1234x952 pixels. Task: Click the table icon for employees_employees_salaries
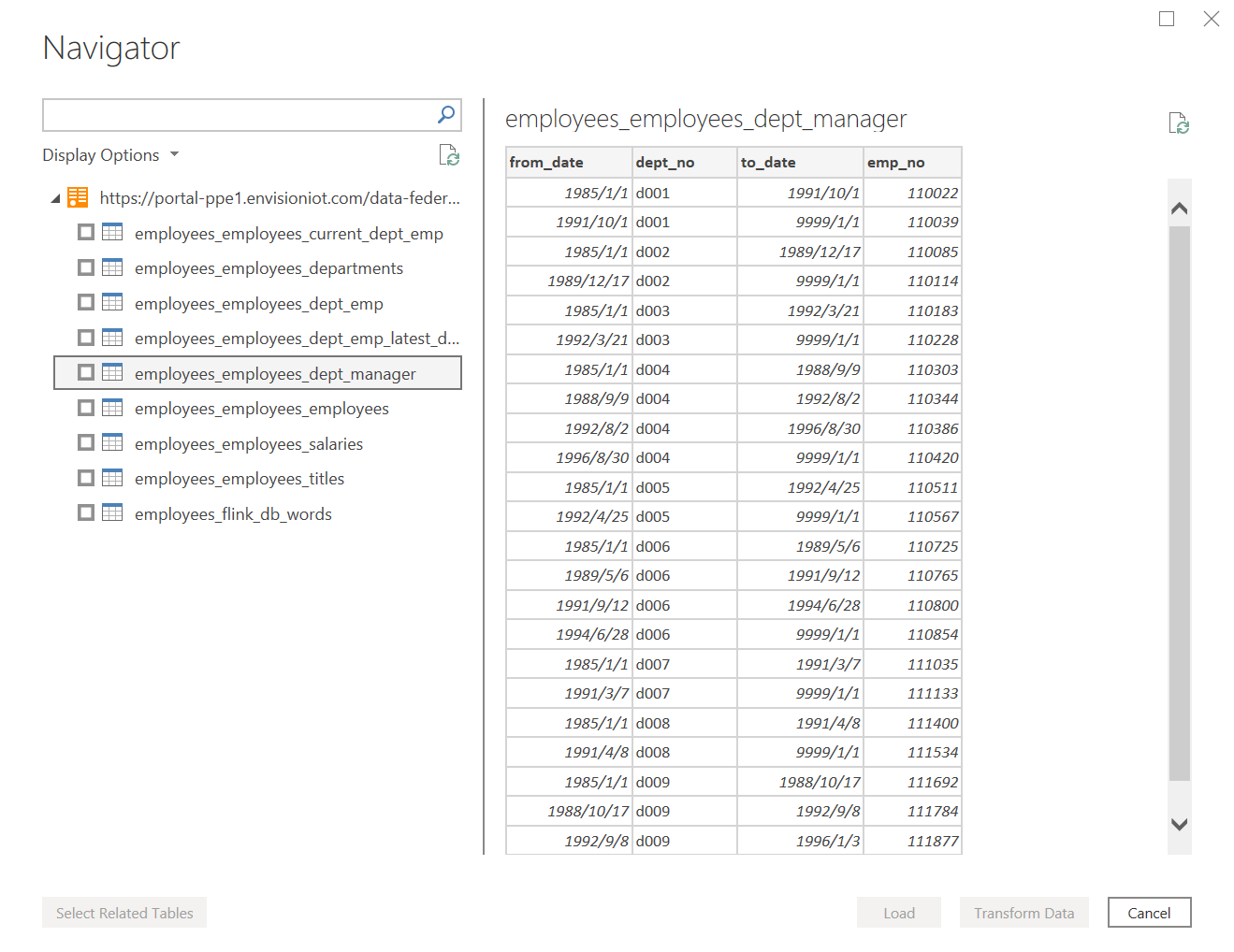[112, 443]
